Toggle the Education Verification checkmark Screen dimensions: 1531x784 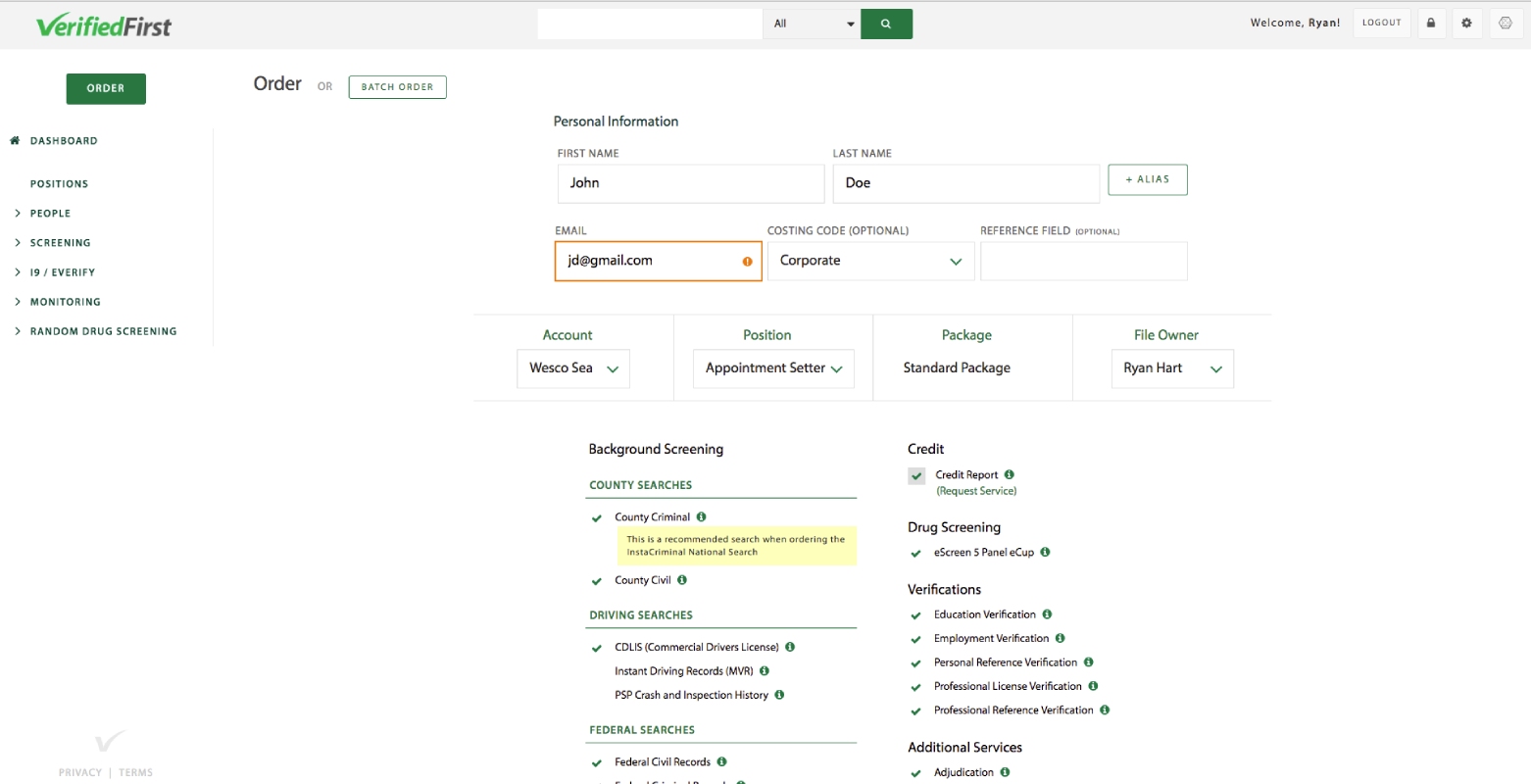(915, 615)
